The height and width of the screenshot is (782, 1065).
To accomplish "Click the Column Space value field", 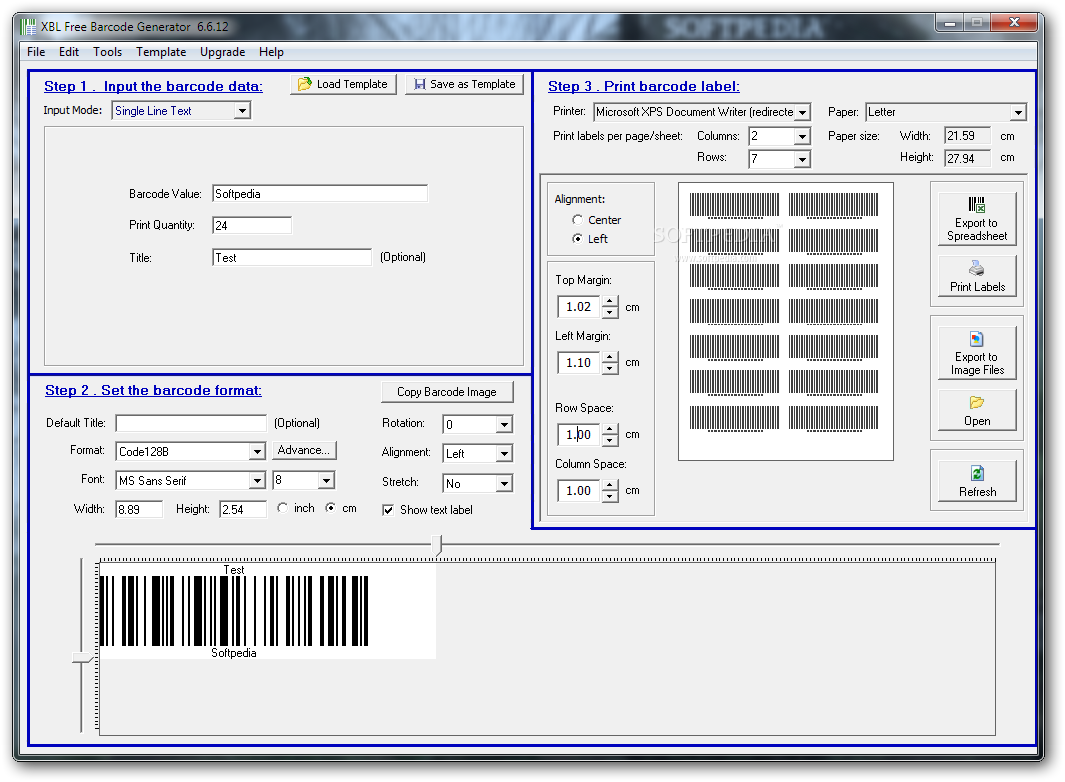I will tap(579, 491).
